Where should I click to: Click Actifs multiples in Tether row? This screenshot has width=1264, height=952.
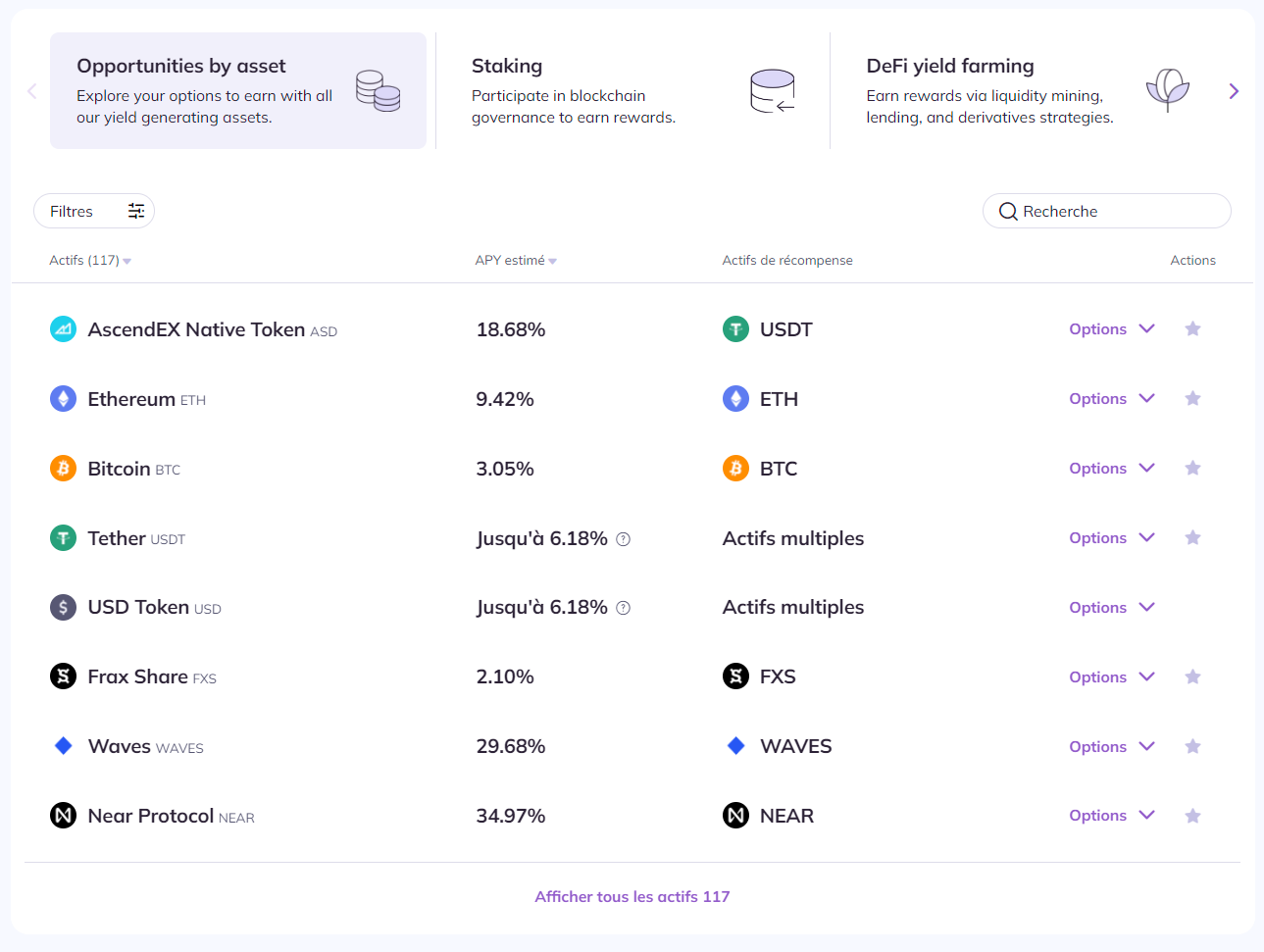coord(793,538)
